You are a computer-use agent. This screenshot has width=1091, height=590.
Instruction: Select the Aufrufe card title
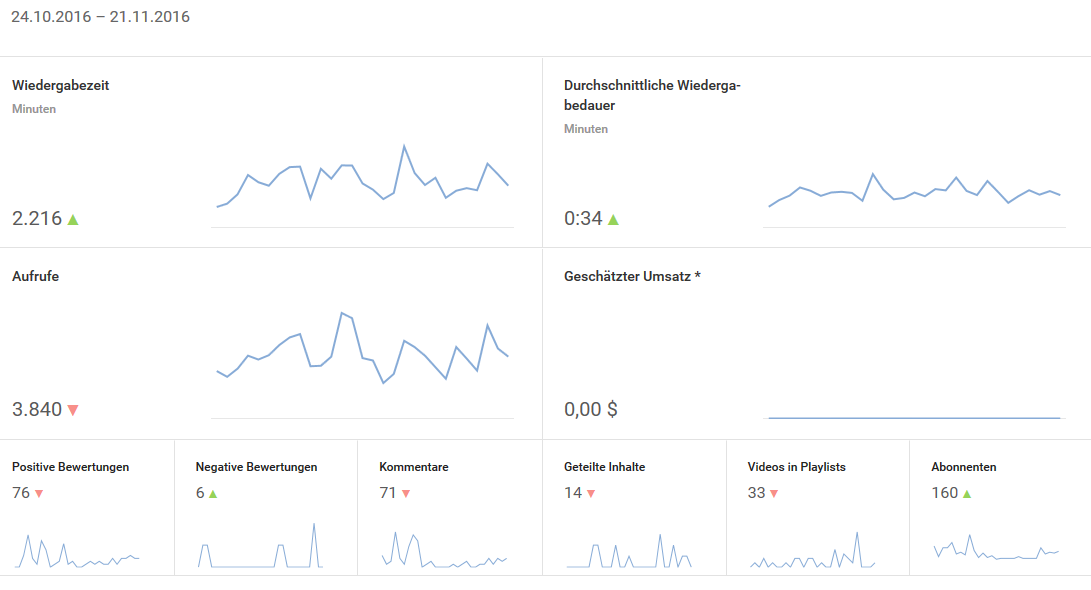tap(37, 277)
